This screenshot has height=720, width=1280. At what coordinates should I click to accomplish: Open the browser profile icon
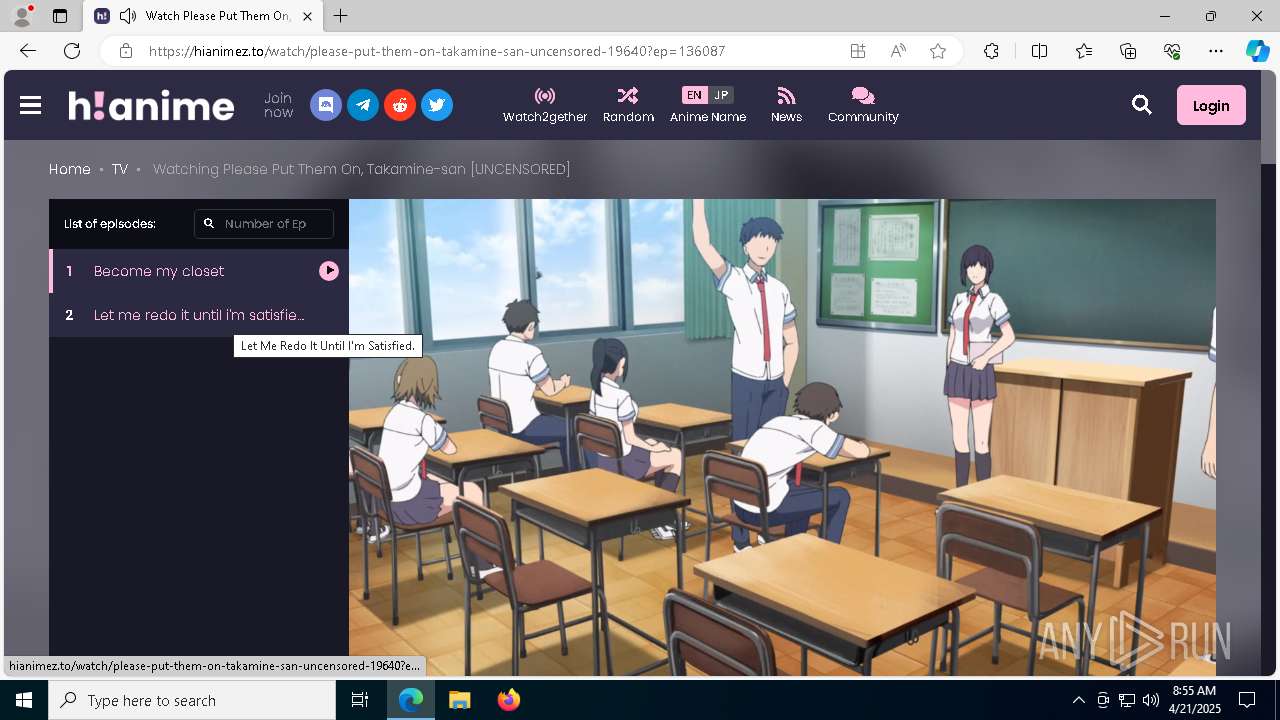point(22,16)
